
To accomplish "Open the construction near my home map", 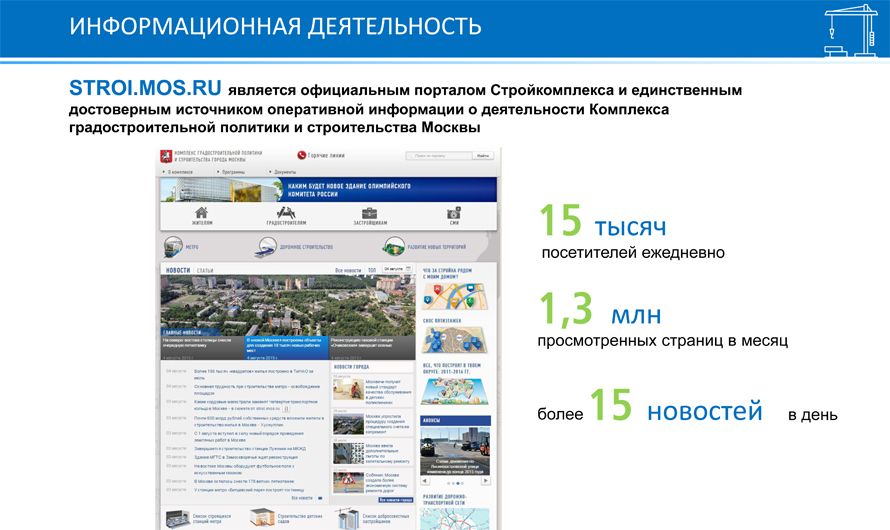I will point(455,296).
